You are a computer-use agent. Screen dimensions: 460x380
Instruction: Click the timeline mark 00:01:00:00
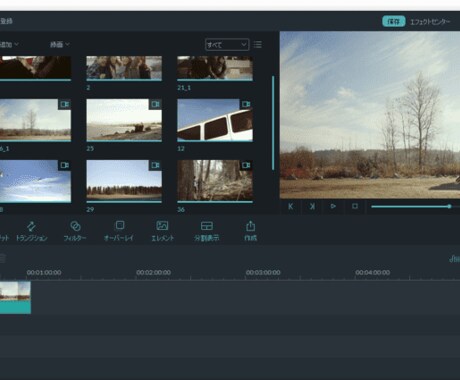44,273
